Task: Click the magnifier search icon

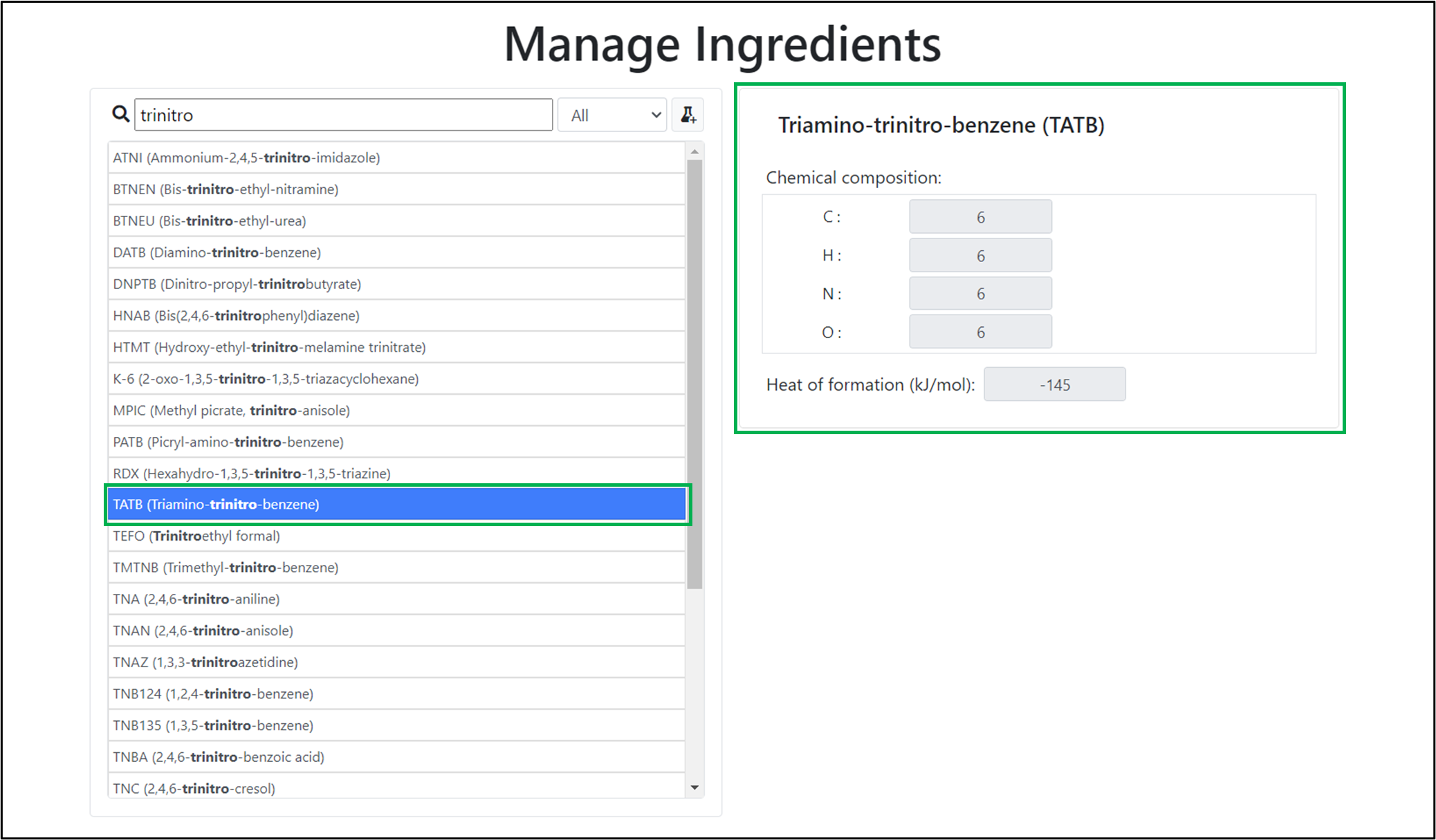Action: 121,114
